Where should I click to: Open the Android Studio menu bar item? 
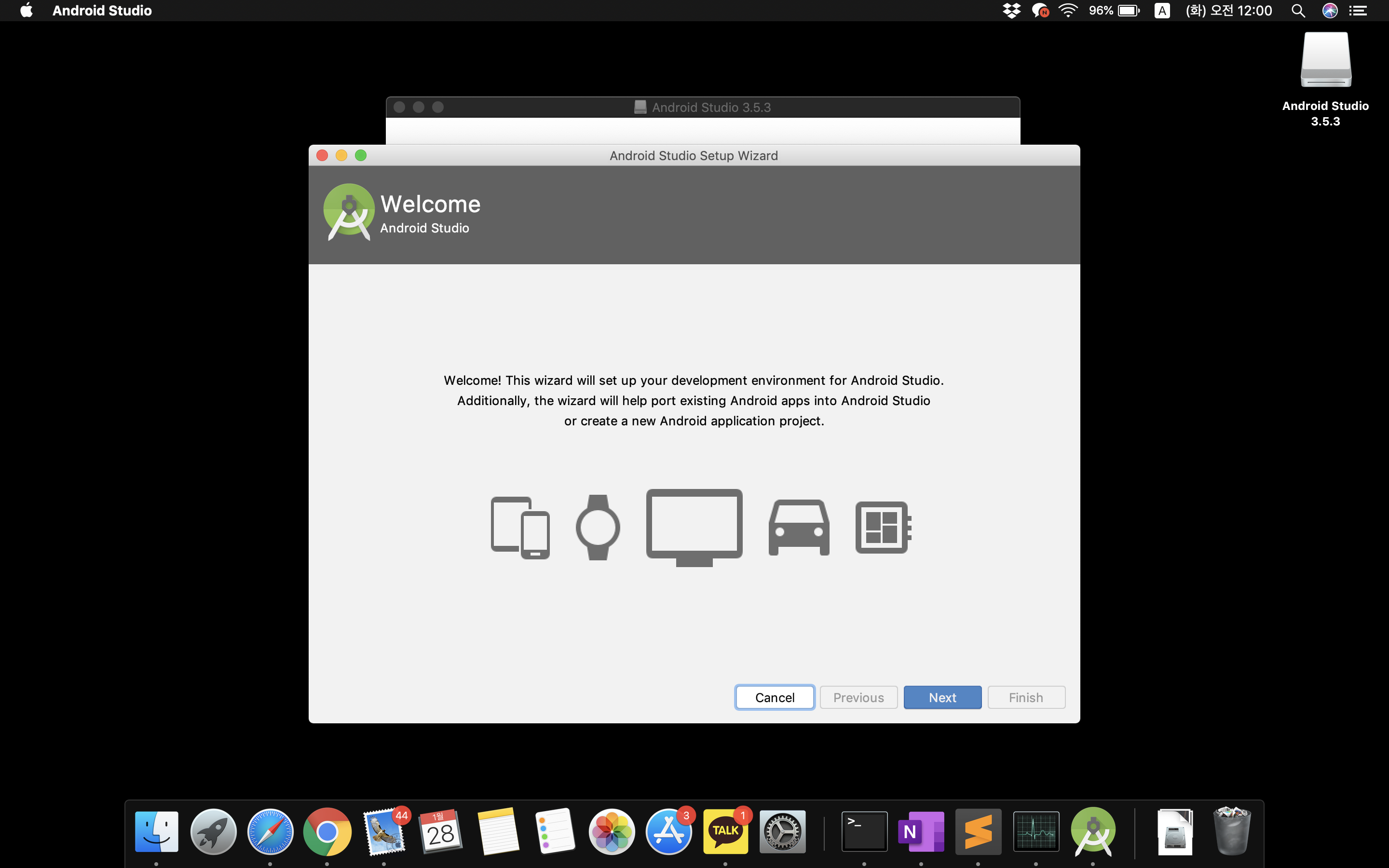tap(102, 10)
